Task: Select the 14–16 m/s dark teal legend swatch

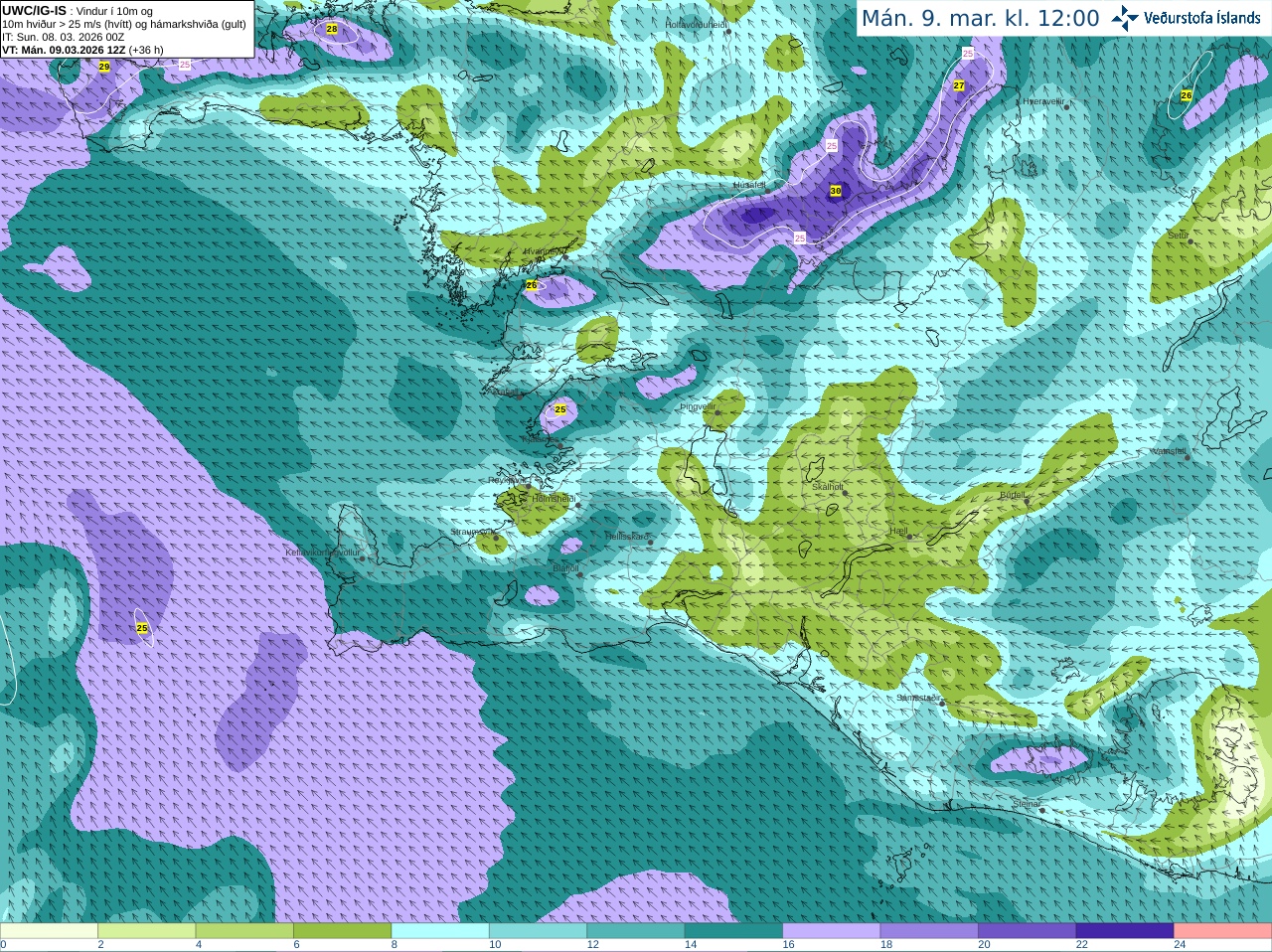Action: point(733,931)
